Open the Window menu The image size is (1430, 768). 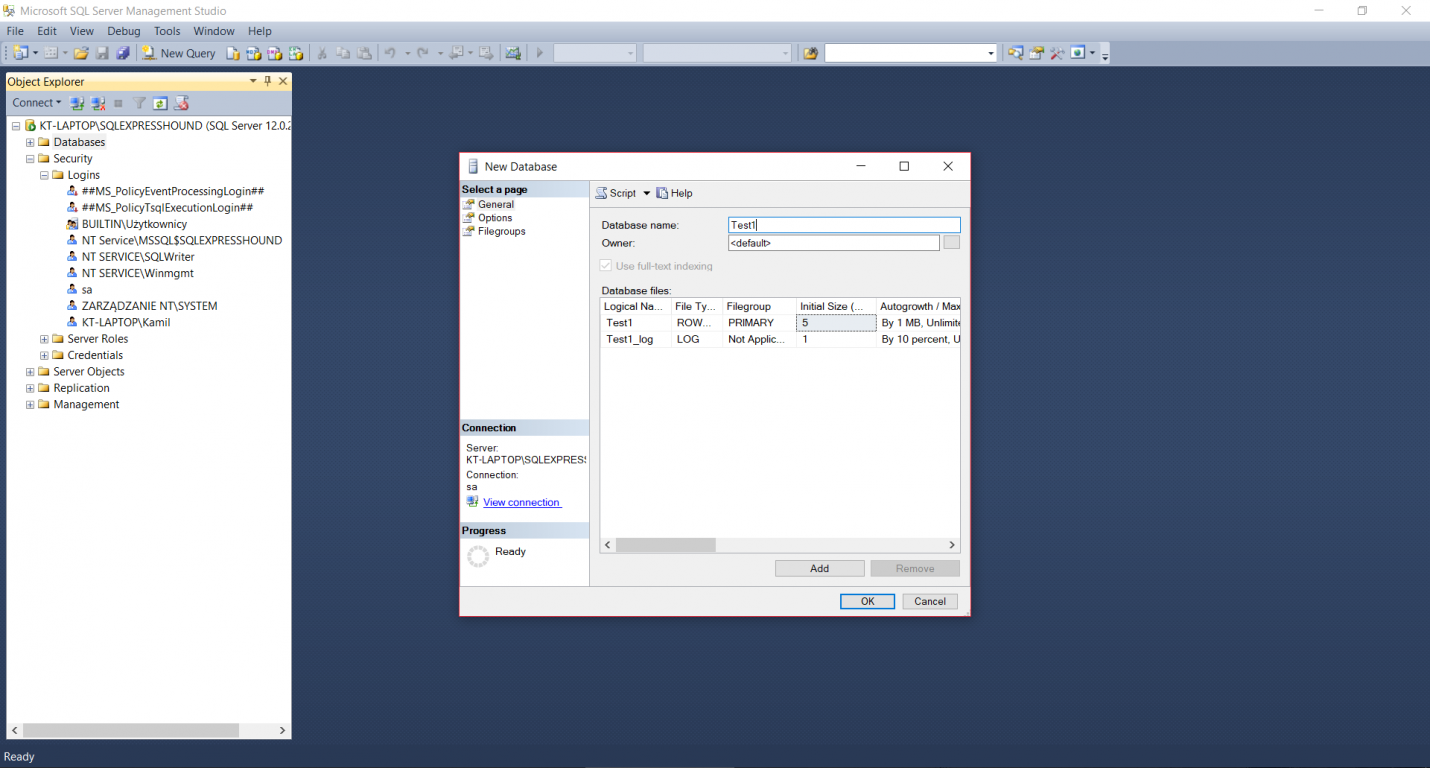click(x=214, y=31)
